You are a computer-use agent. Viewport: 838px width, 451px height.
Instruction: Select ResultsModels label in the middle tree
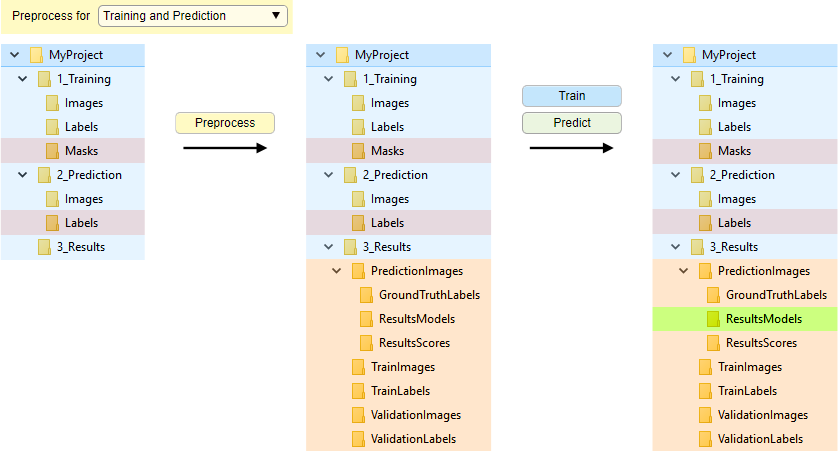(416, 319)
